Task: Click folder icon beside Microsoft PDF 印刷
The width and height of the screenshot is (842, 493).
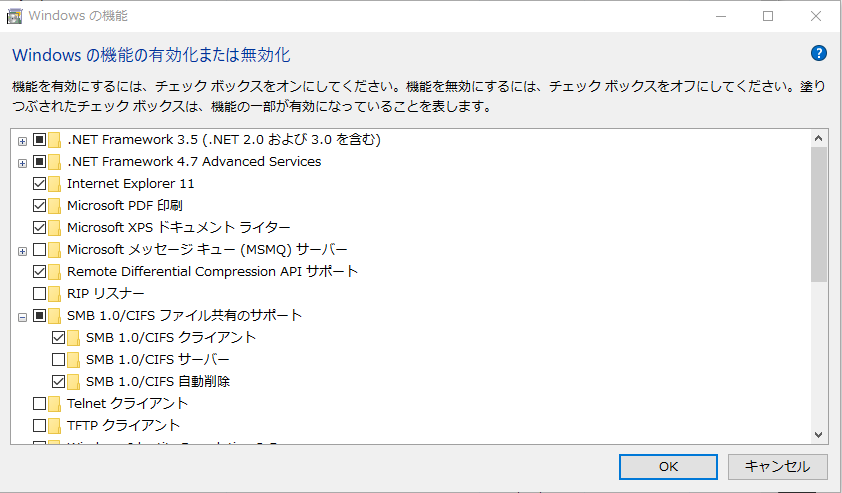Action: [54, 206]
